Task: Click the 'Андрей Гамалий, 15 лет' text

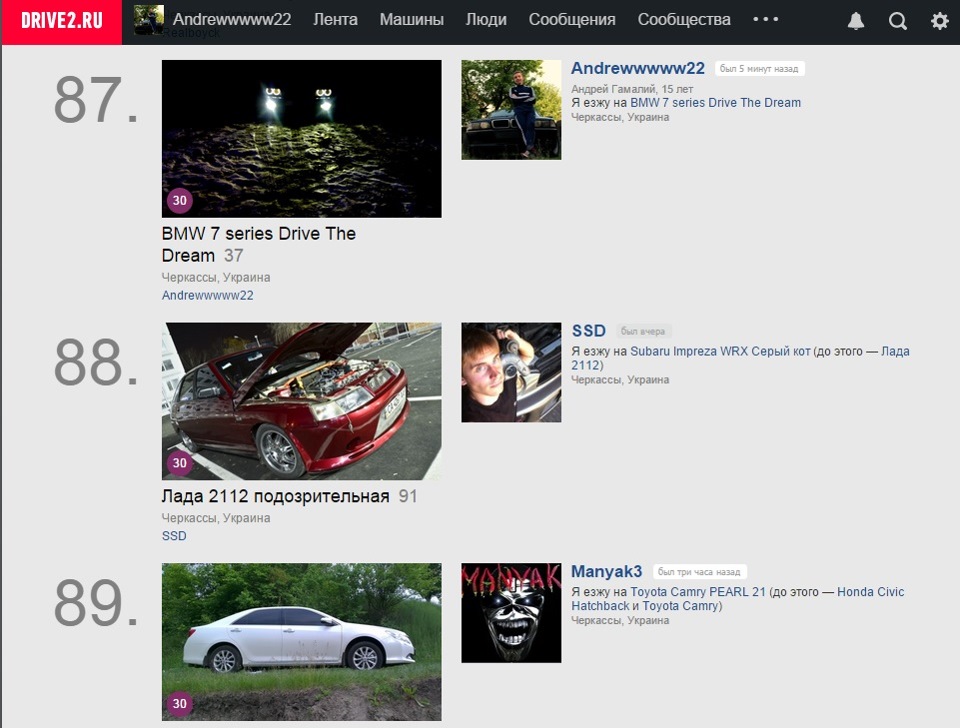Action: tap(632, 89)
